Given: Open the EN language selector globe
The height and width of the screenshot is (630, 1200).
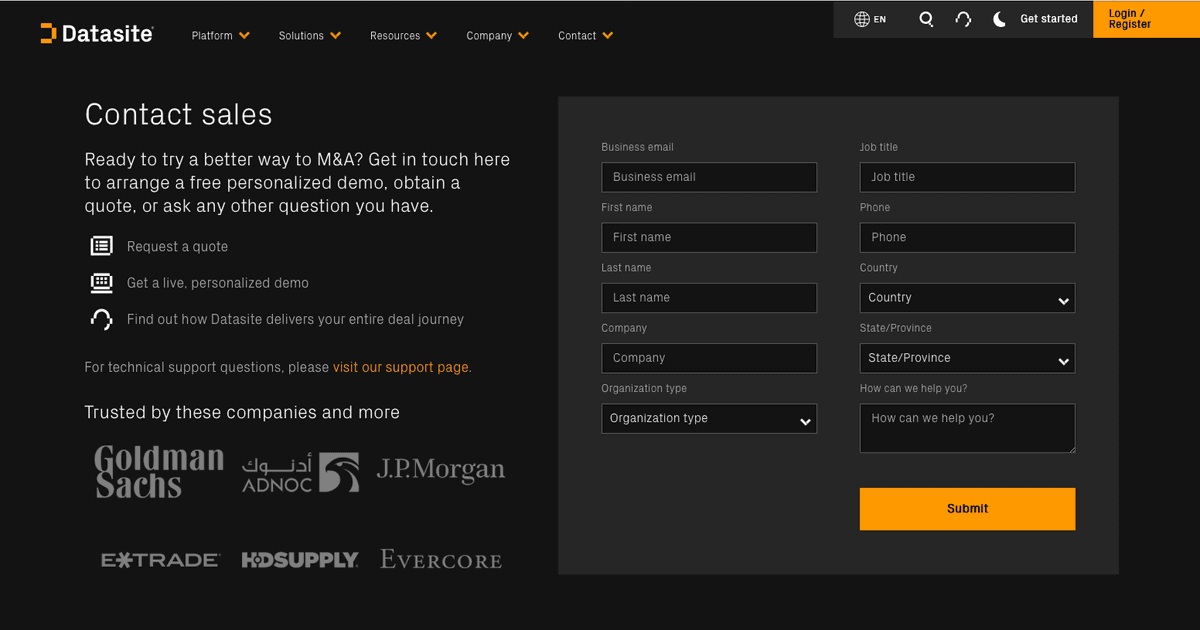Looking at the screenshot, I should pyautogui.click(x=870, y=19).
